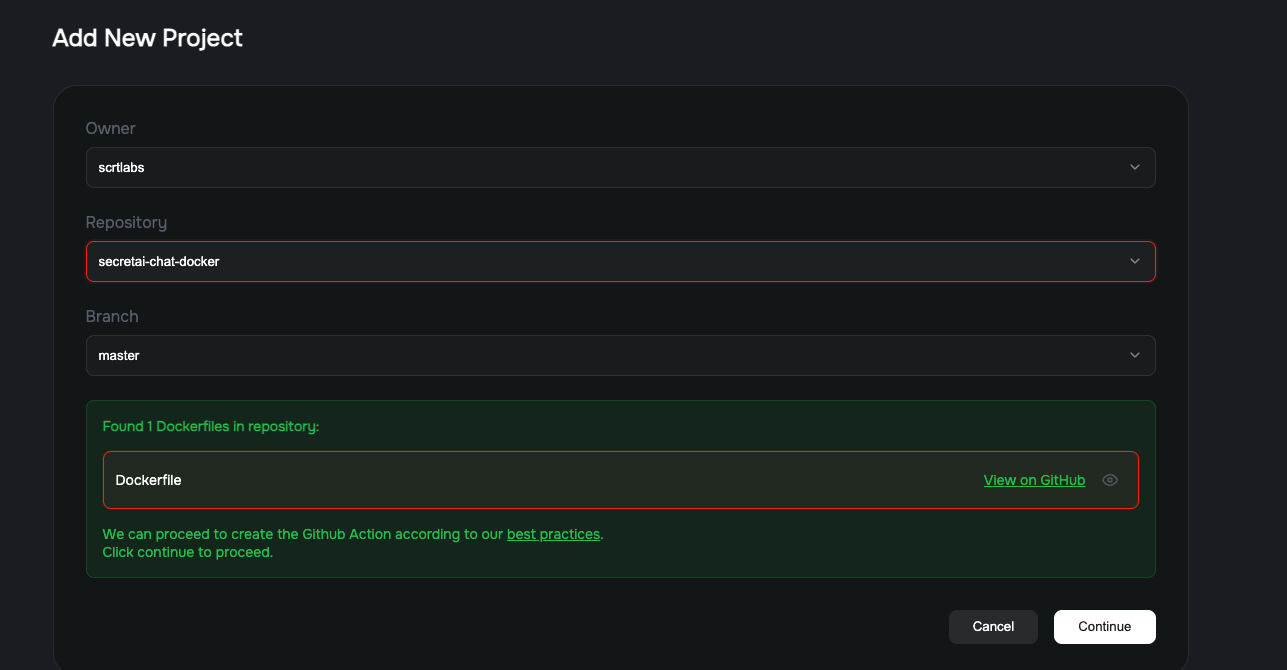Click the master branch value text

point(118,355)
